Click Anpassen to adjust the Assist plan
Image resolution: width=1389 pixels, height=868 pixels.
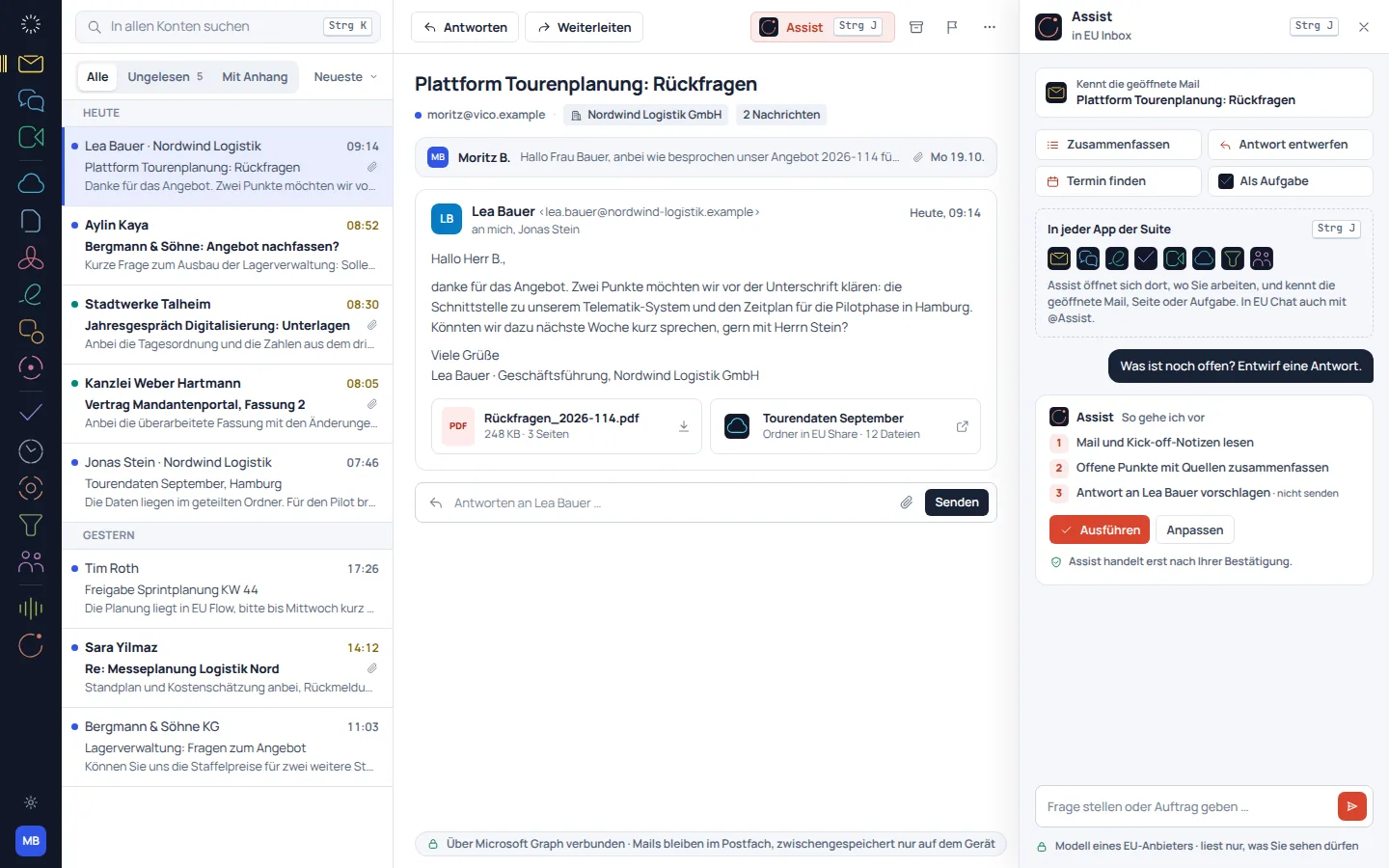(1194, 529)
